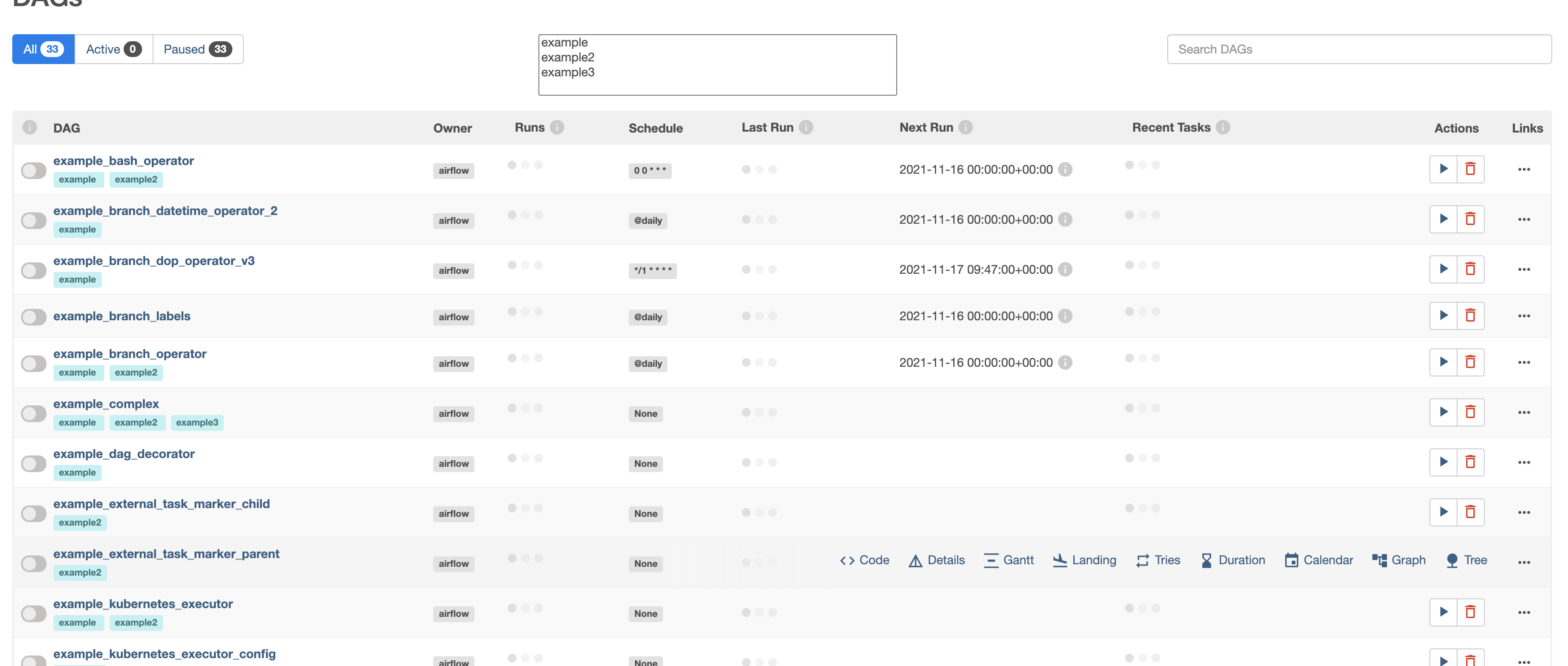Enable the example_dag_decorator DAG toggle

[x=33, y=463]
